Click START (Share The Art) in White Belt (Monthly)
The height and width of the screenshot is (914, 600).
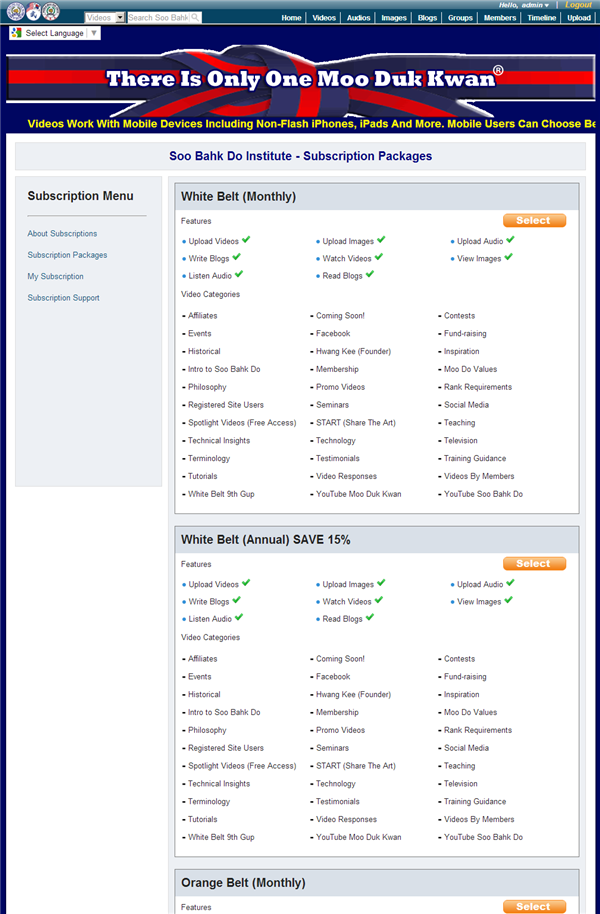(x=356, y=423)
